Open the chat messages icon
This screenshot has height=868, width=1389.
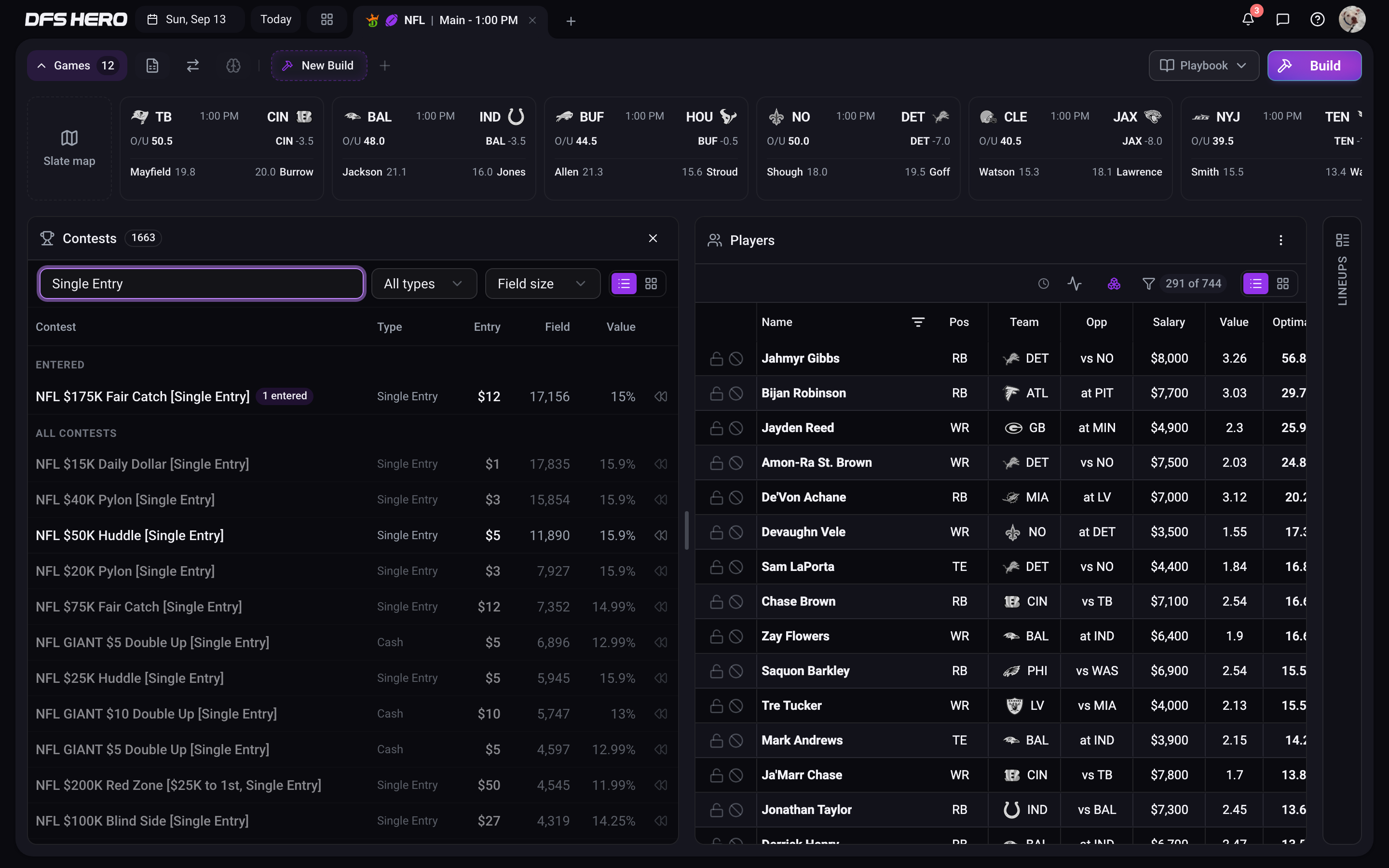(1282, 19)
